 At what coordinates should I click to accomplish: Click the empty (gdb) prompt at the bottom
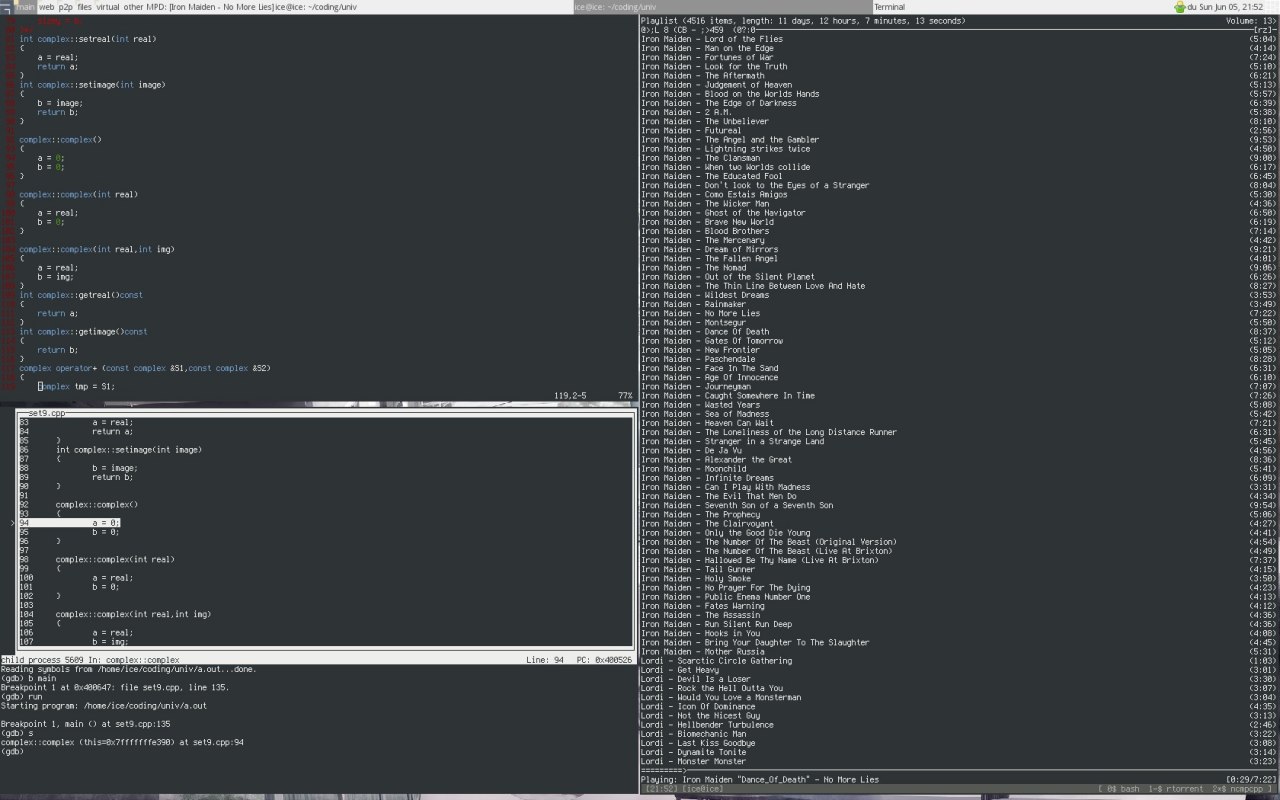click(x=14, y=752)
